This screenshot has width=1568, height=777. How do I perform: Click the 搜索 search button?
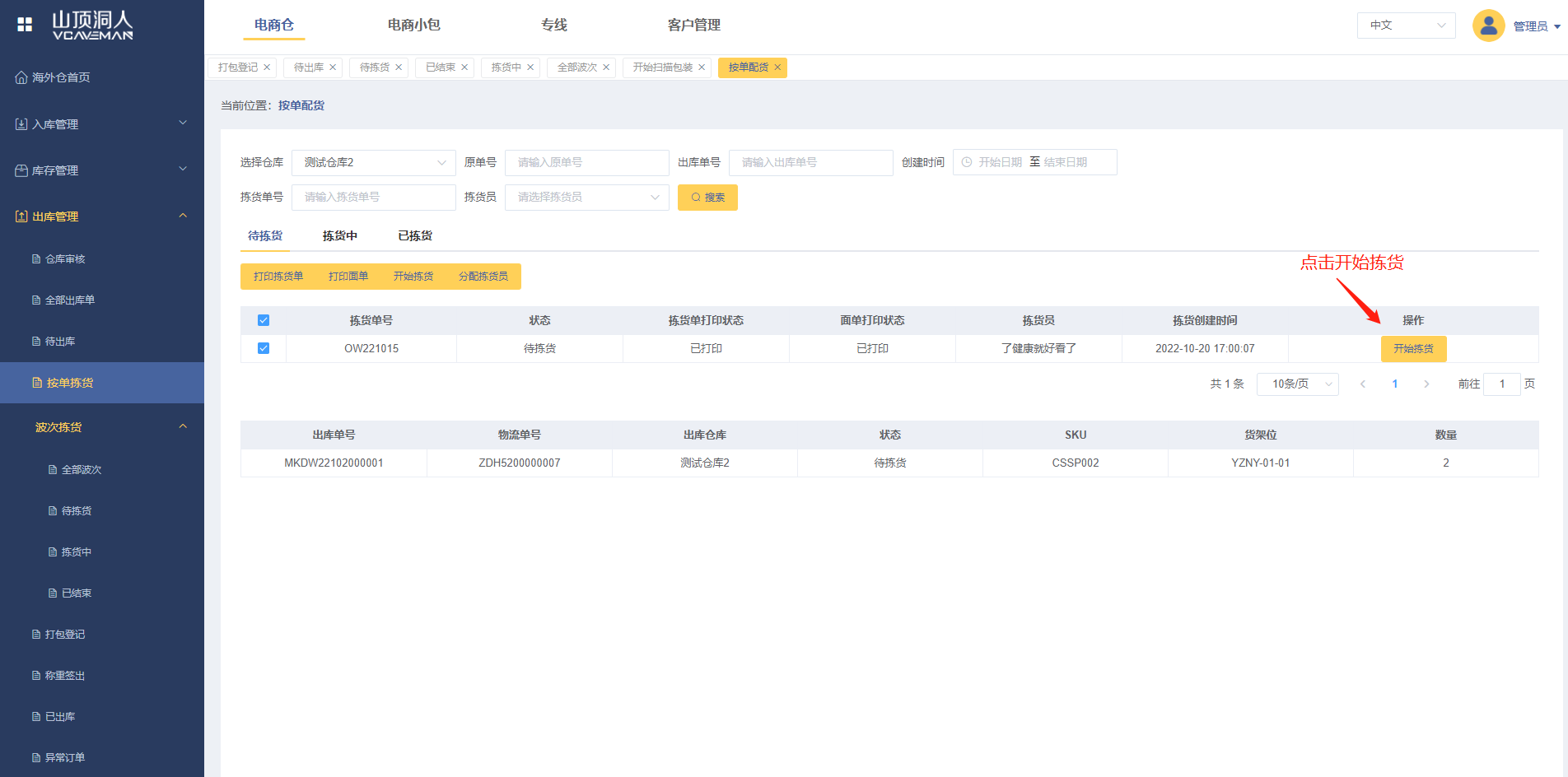coord(707,198)
